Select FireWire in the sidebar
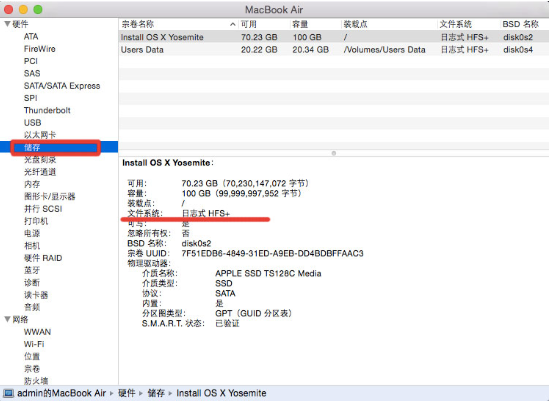This screenshot has height=401, width=550. tap(40, 49)
